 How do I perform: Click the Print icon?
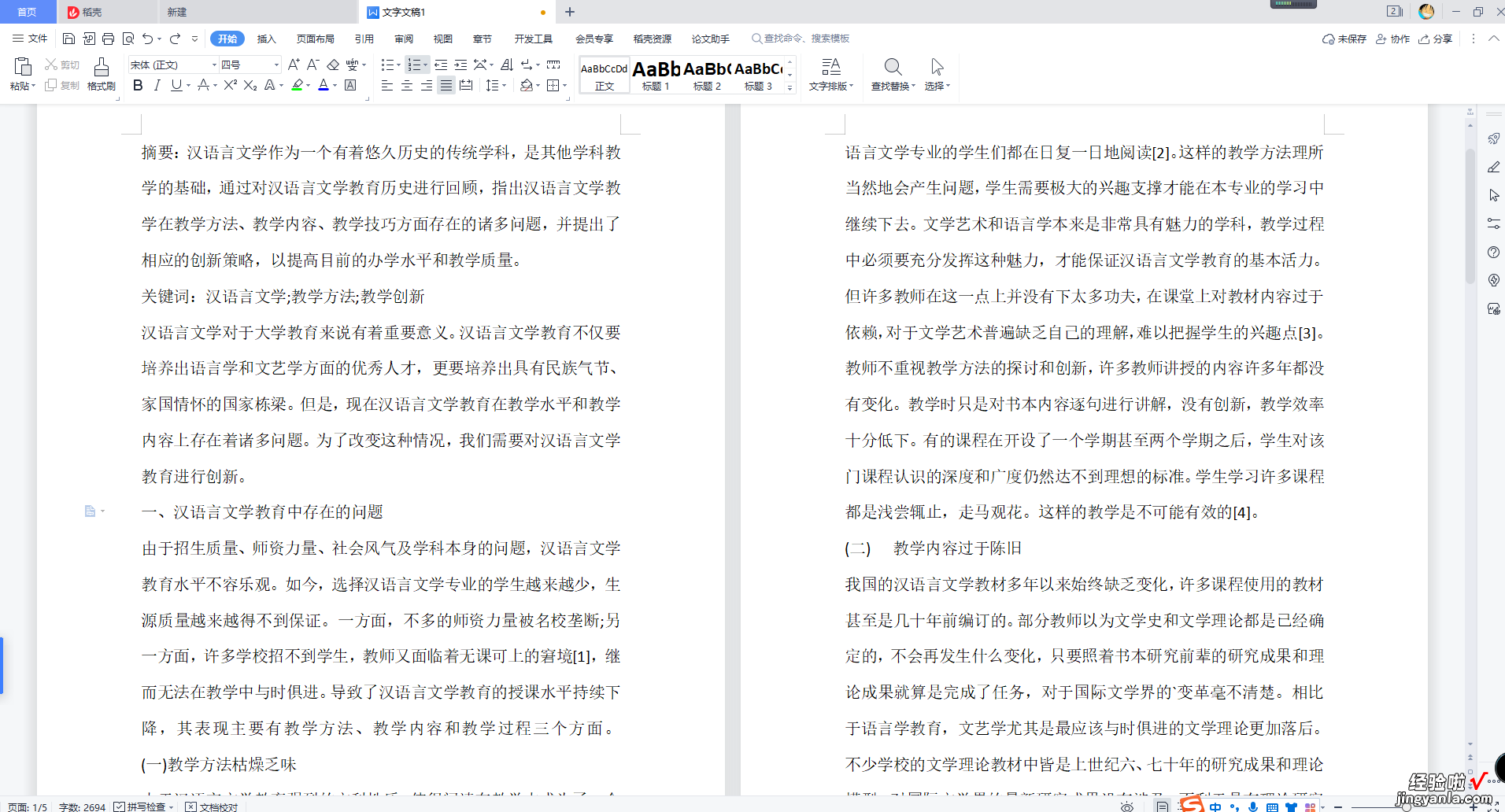tap(108, 39)
